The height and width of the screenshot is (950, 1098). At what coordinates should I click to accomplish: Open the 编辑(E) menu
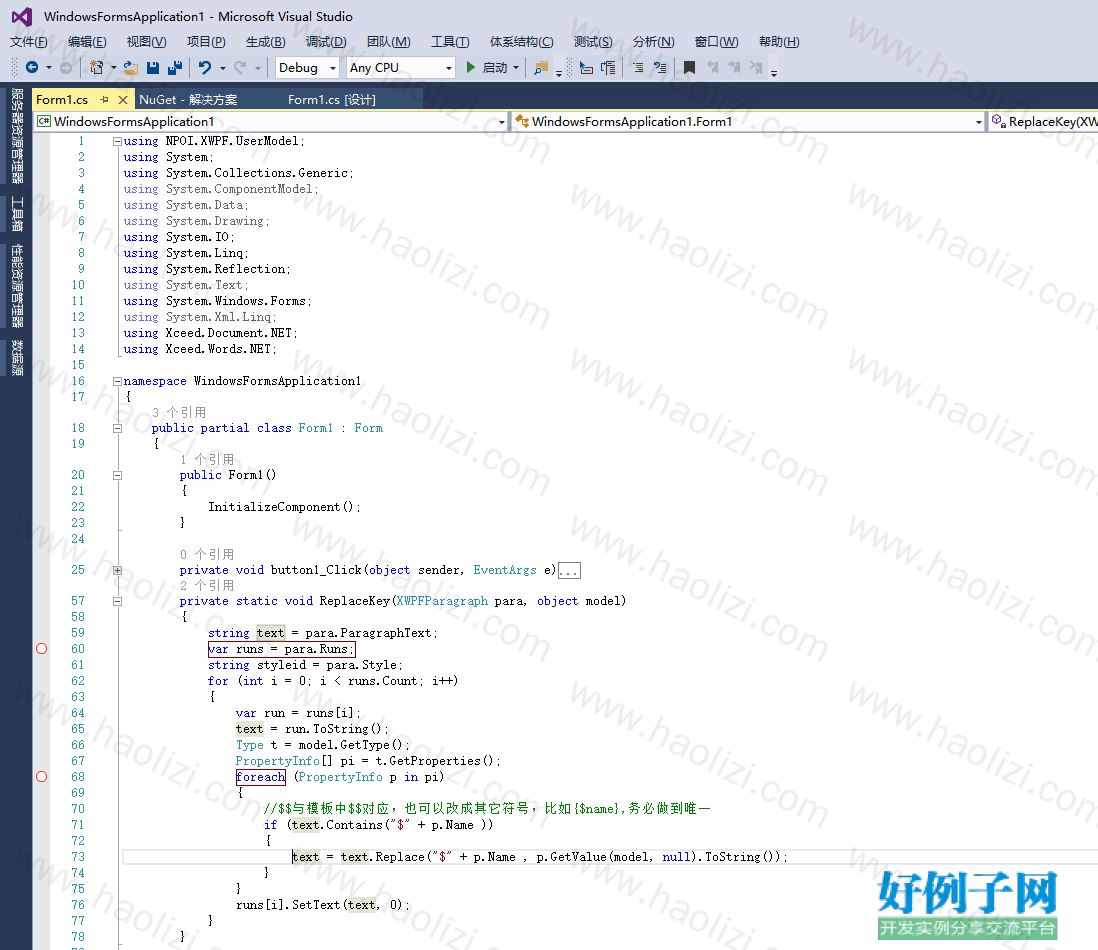point(87,41)
